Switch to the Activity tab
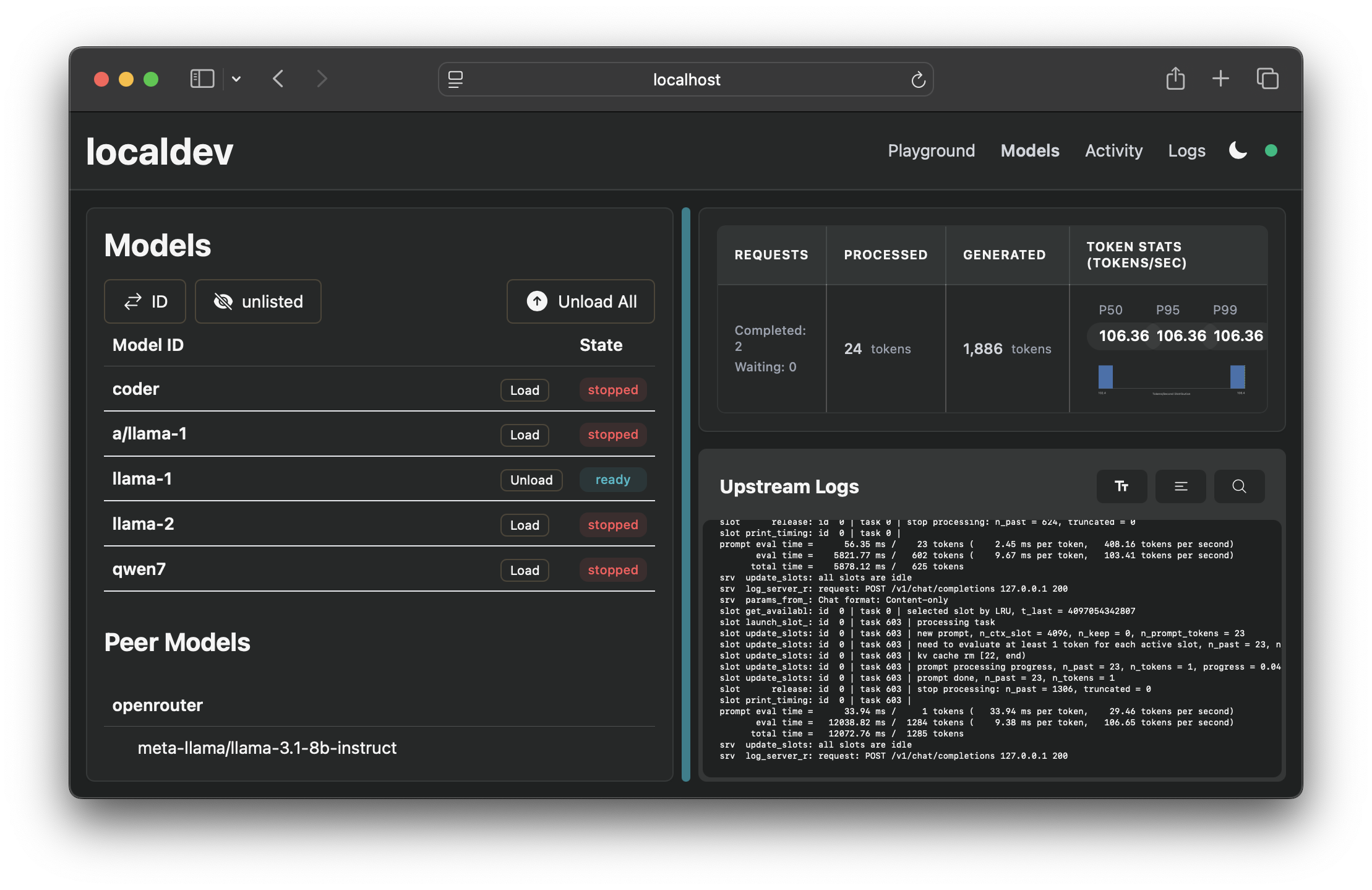This screenshot has height=890, width=1372. click(1113, 150)
